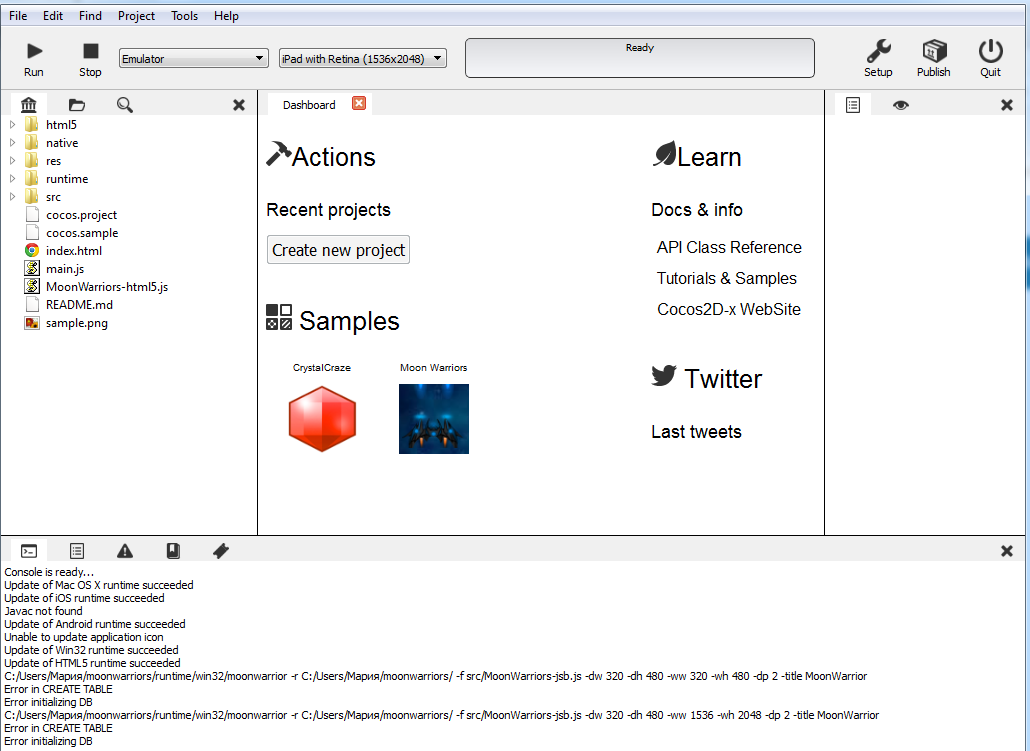Click Create new project button

338,250
